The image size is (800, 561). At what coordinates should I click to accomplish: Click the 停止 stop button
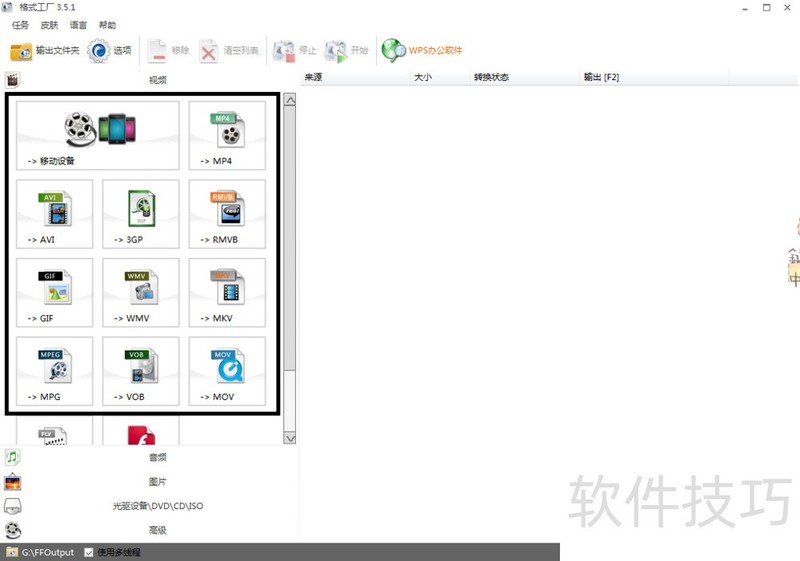[x=295, y=50]
